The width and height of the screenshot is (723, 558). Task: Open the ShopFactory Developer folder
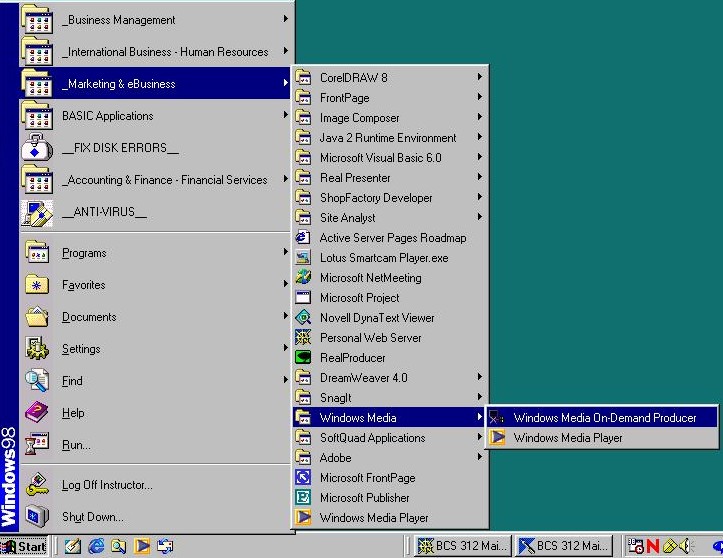(x=390, y=197)
